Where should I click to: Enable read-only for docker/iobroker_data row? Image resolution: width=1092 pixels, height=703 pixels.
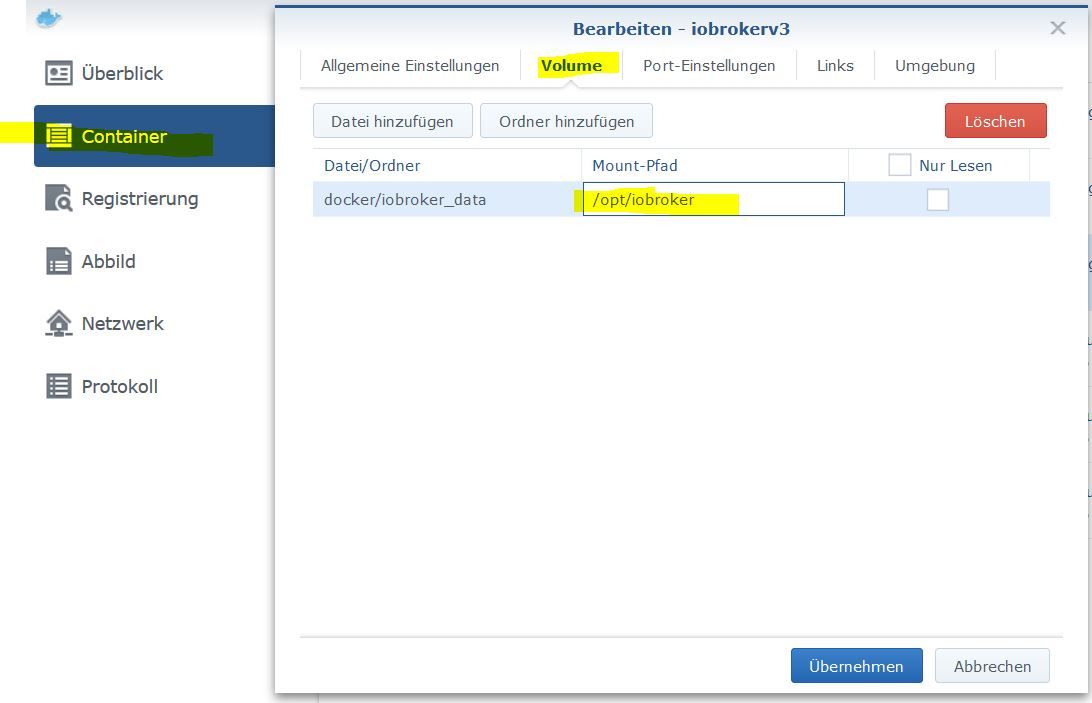pos(937,199)
